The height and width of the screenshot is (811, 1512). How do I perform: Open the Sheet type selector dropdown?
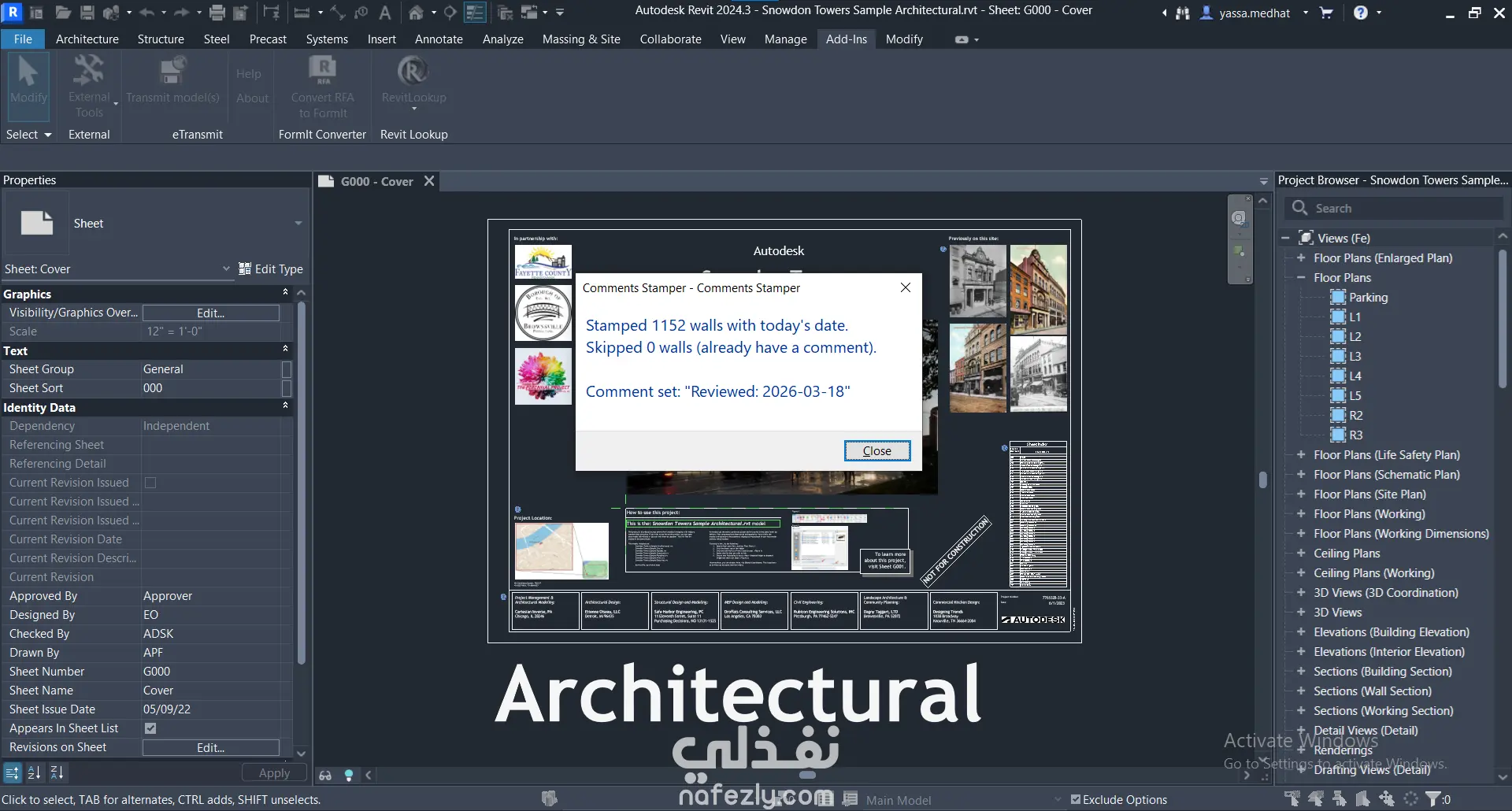click(298, 224)
